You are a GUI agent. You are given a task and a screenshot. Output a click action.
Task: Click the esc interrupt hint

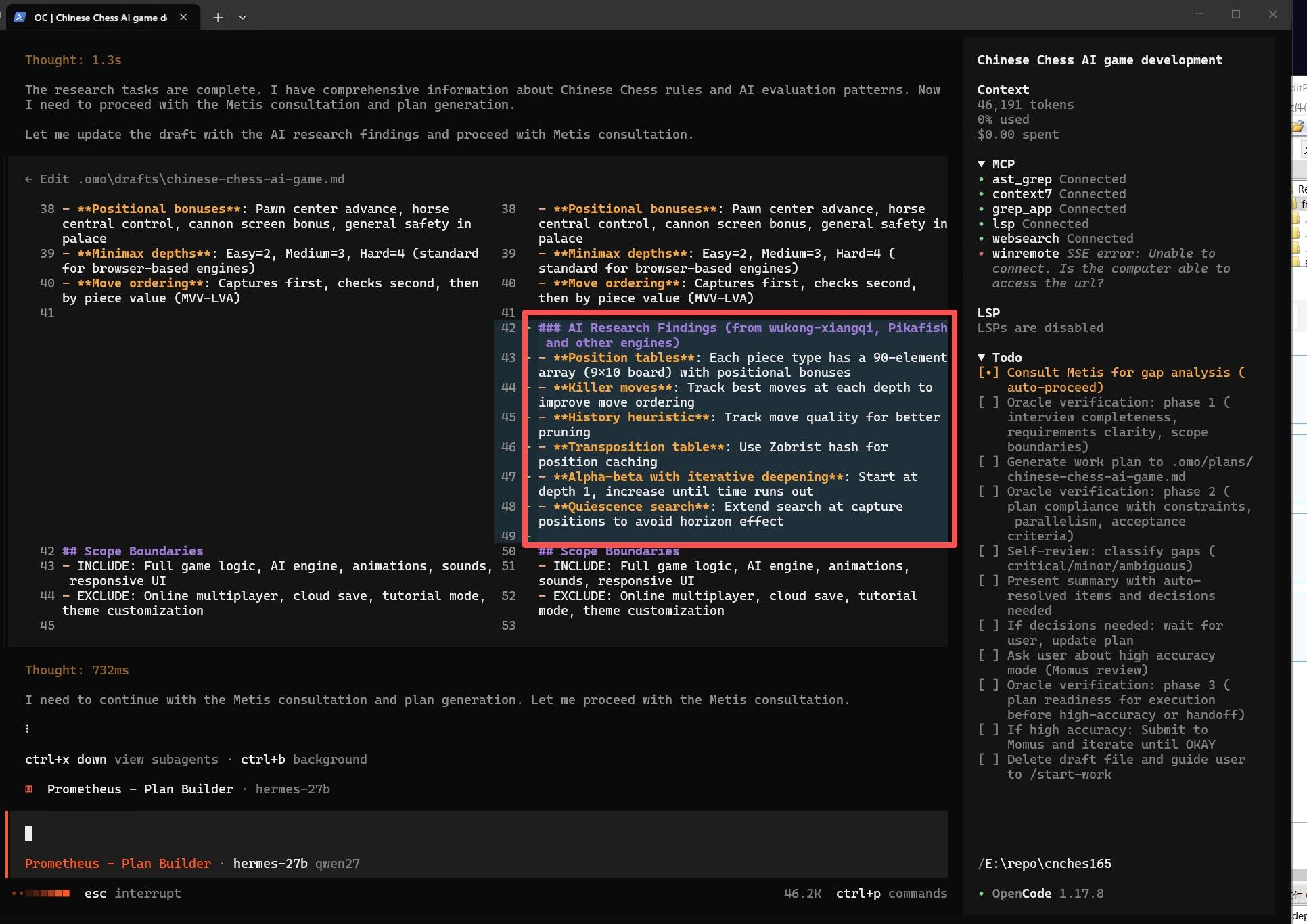coord(133,894)
